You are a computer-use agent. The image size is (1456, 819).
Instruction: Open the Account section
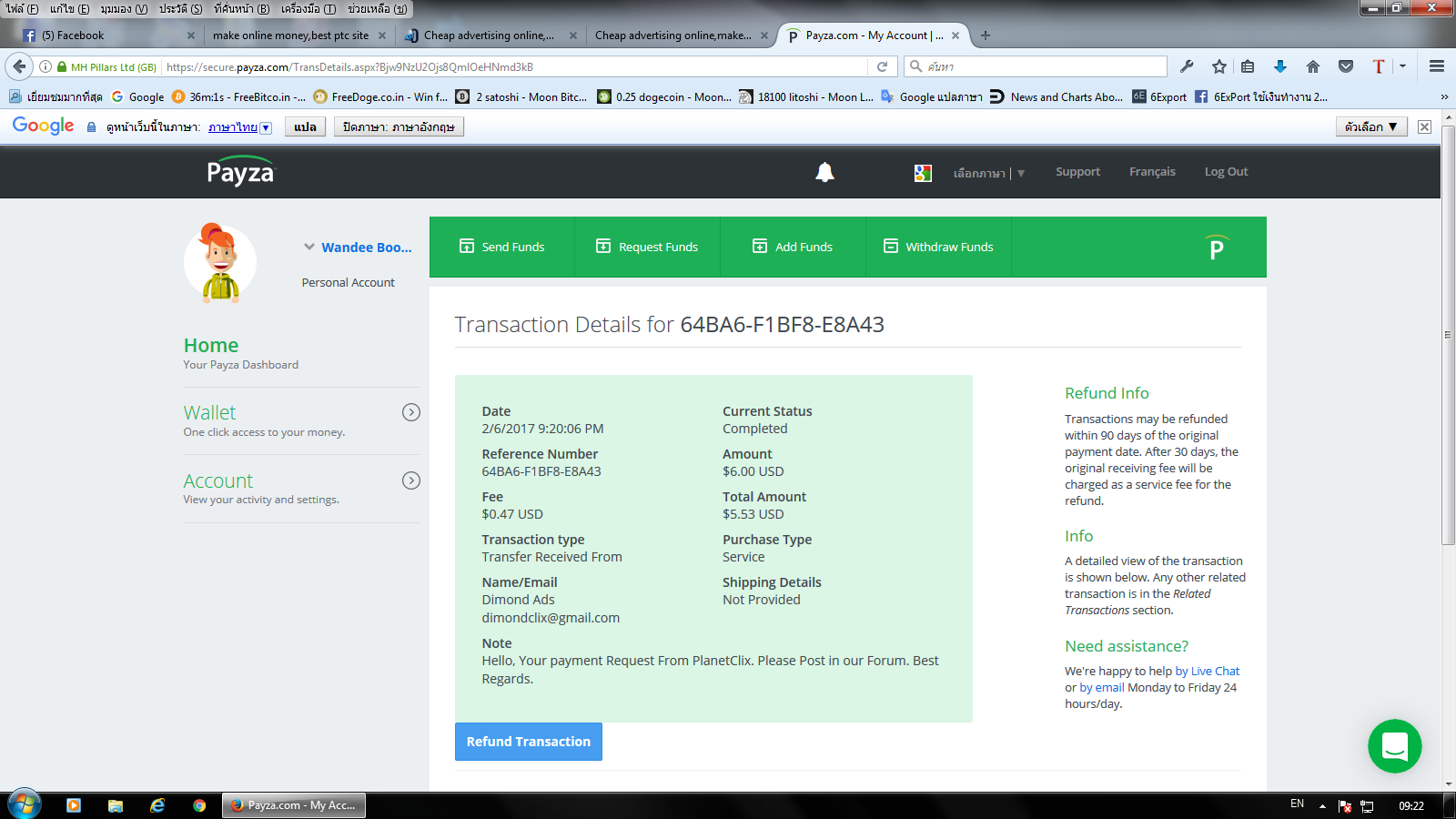(x=218, y=481)
